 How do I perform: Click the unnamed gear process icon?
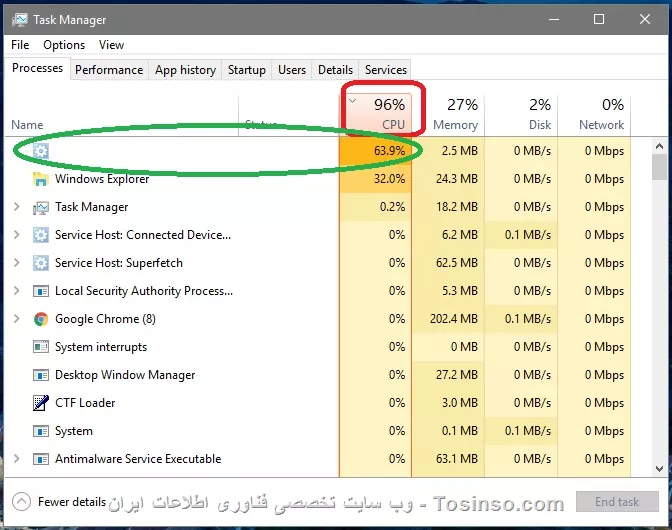coord(41,151)
